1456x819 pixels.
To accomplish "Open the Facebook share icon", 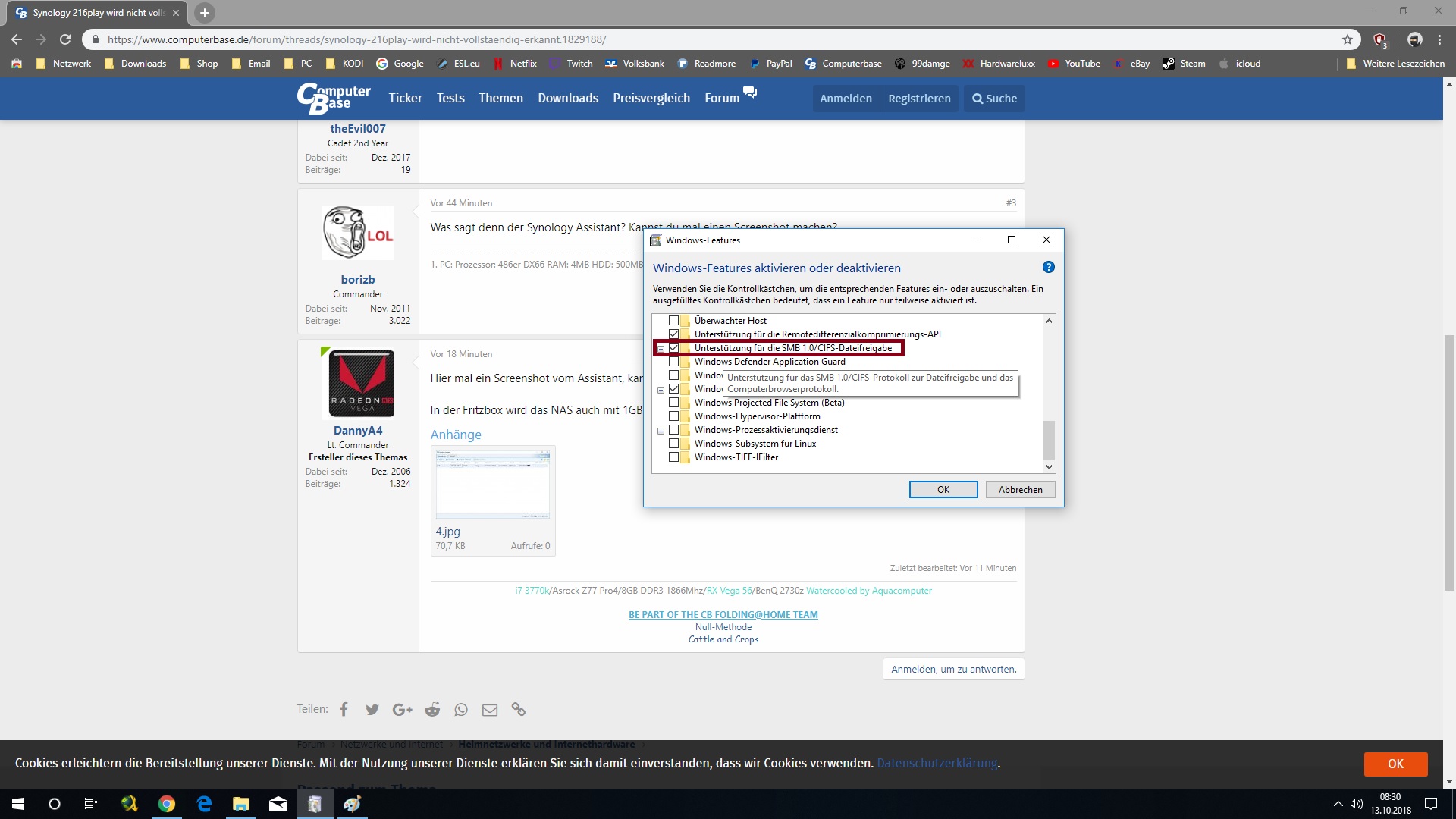I will click(x=344, y=709).
